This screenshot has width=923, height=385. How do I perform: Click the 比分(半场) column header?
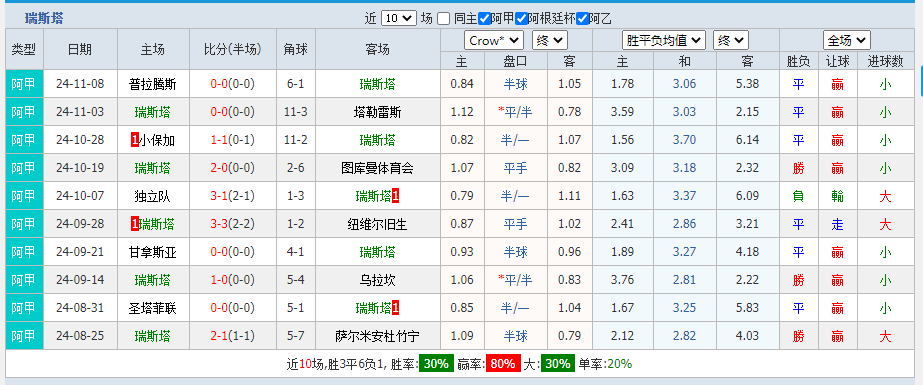pos(233,49)
